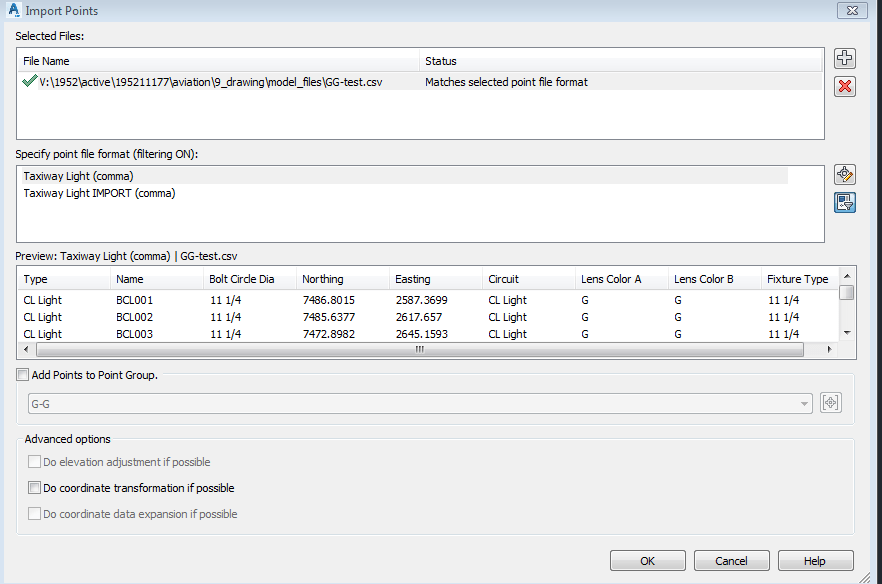Image resolution: width=882 pixels, height=584 pixels.
Task: Click the point group picker bracket icon
Action: pos(830,402)
